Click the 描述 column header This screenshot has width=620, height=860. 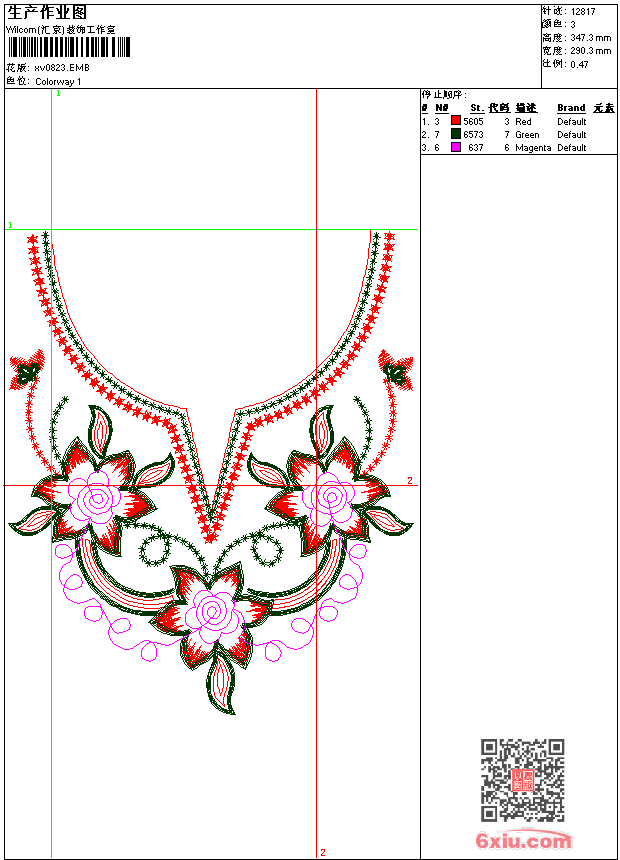(x=526, y=108)
